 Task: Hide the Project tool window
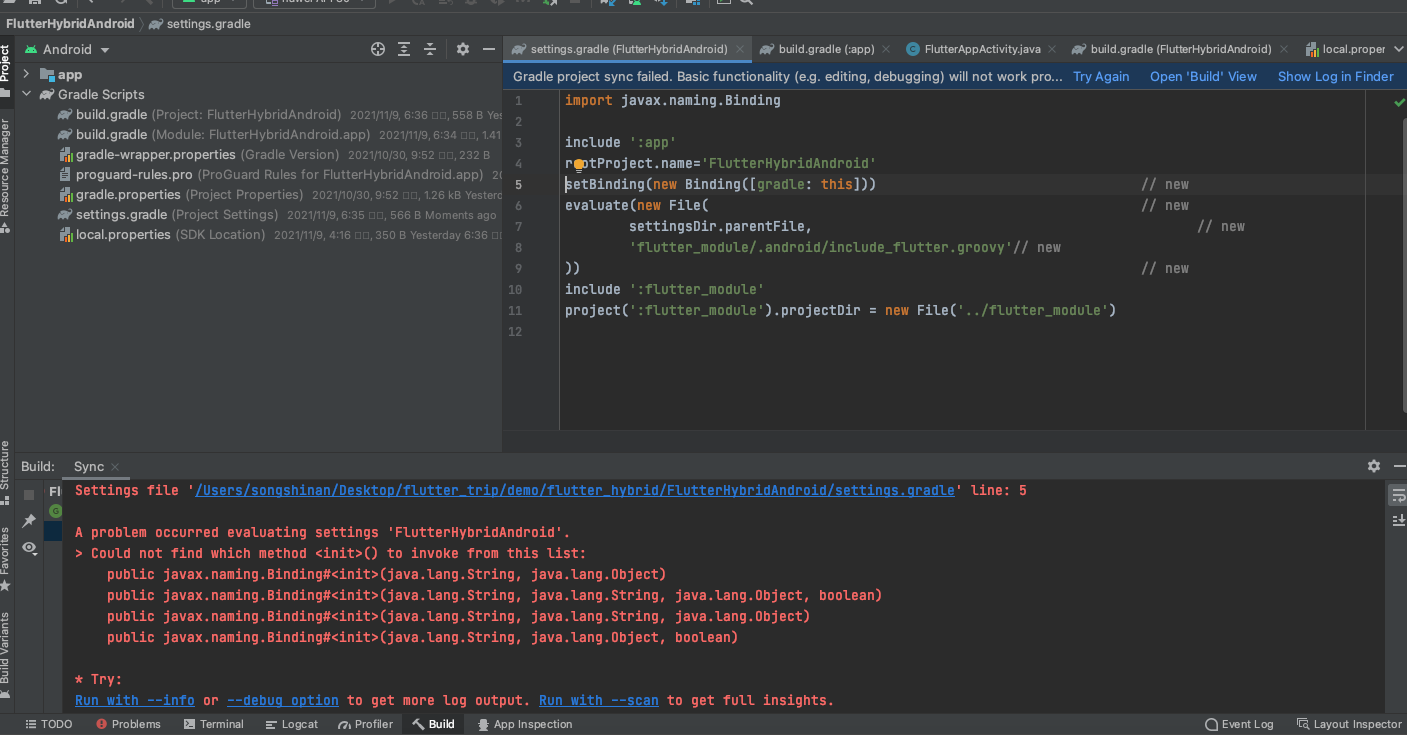point(489,49)
